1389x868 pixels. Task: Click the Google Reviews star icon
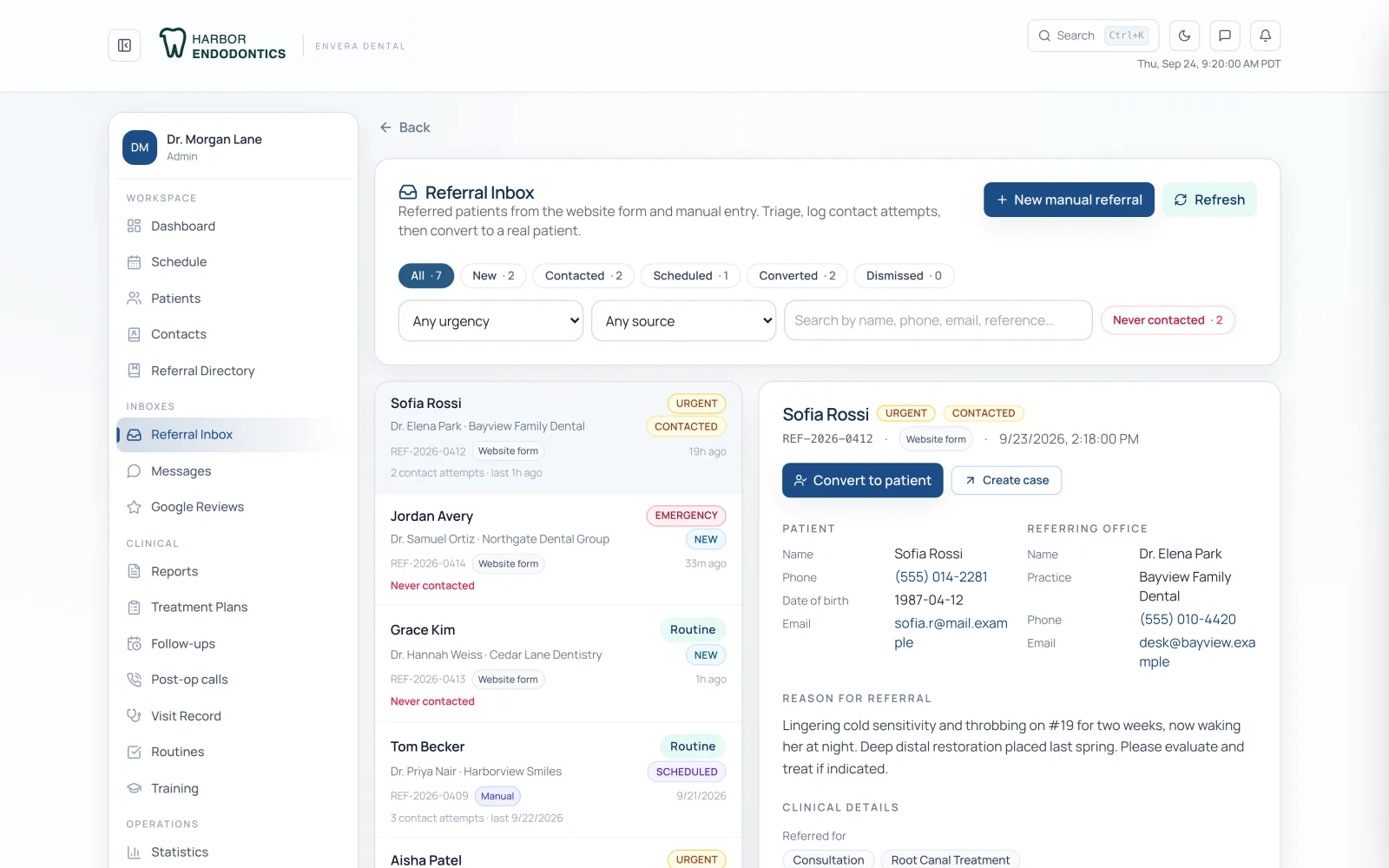pyautogui.click(x=134, y=507)
